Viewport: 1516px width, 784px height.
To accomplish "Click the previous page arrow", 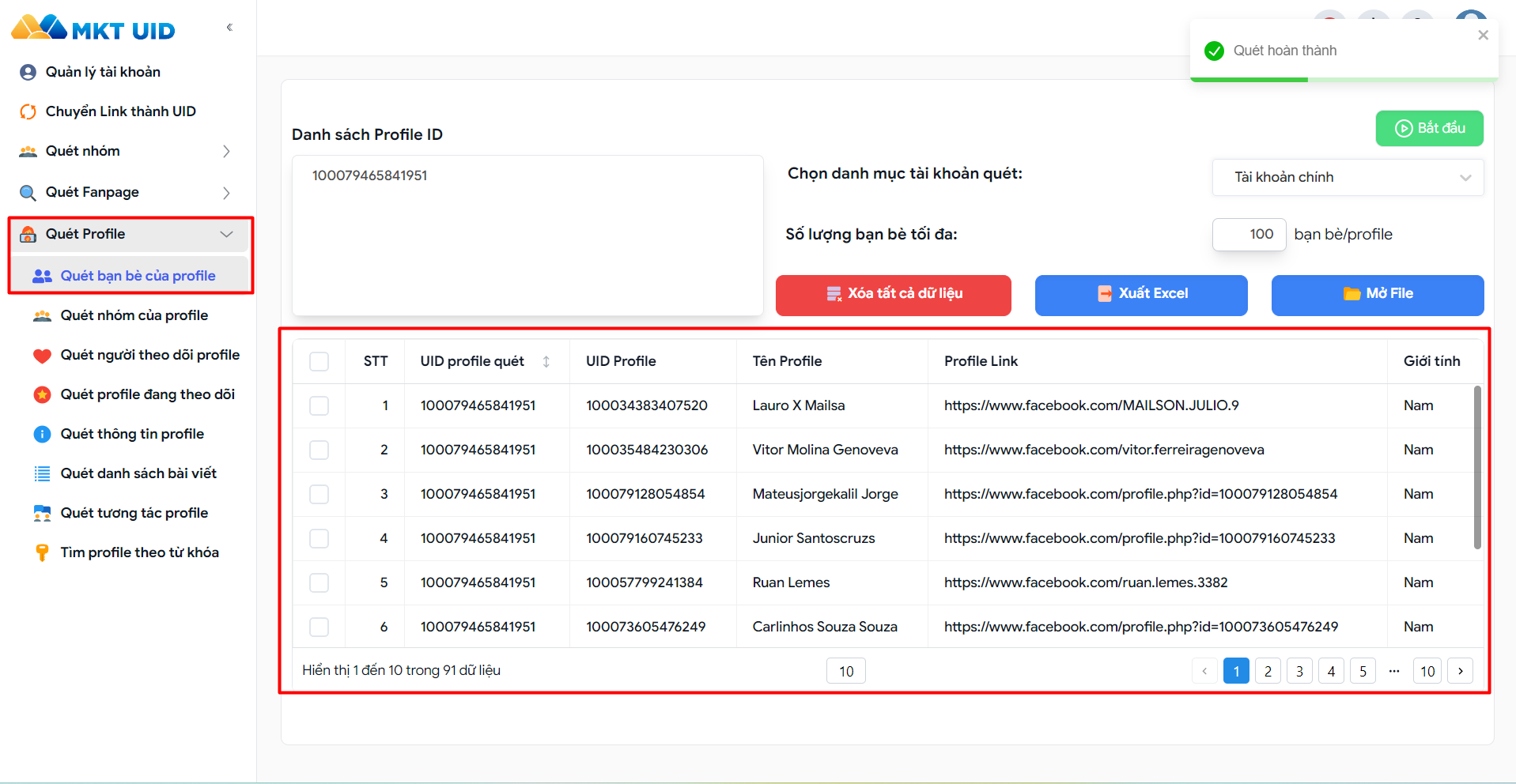I will [x=1204, y=671].
